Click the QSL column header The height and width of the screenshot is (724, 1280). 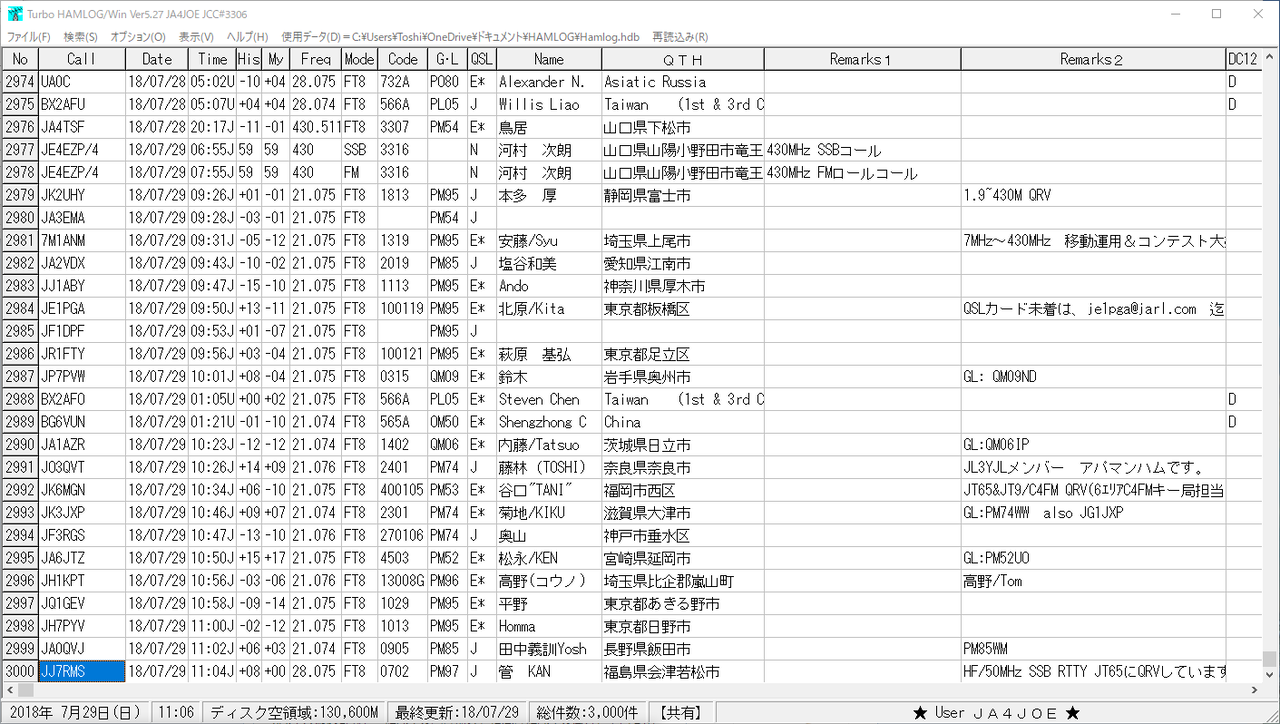[481, 59]
